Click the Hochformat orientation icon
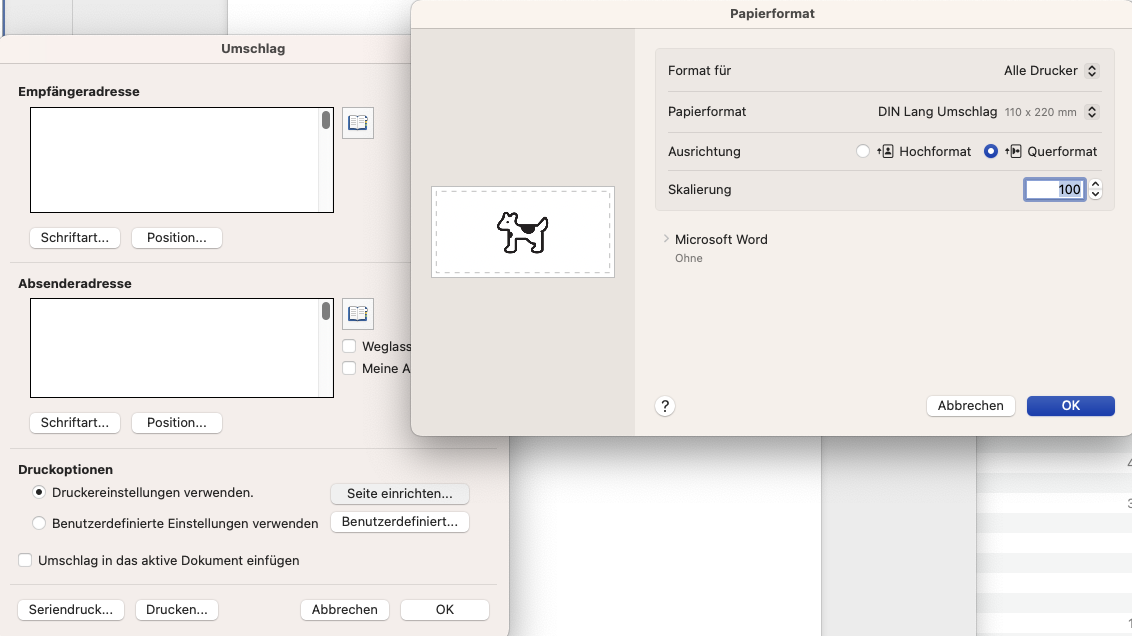The width and height of the screenshot is (1132, 636). (x=886, y=151)
